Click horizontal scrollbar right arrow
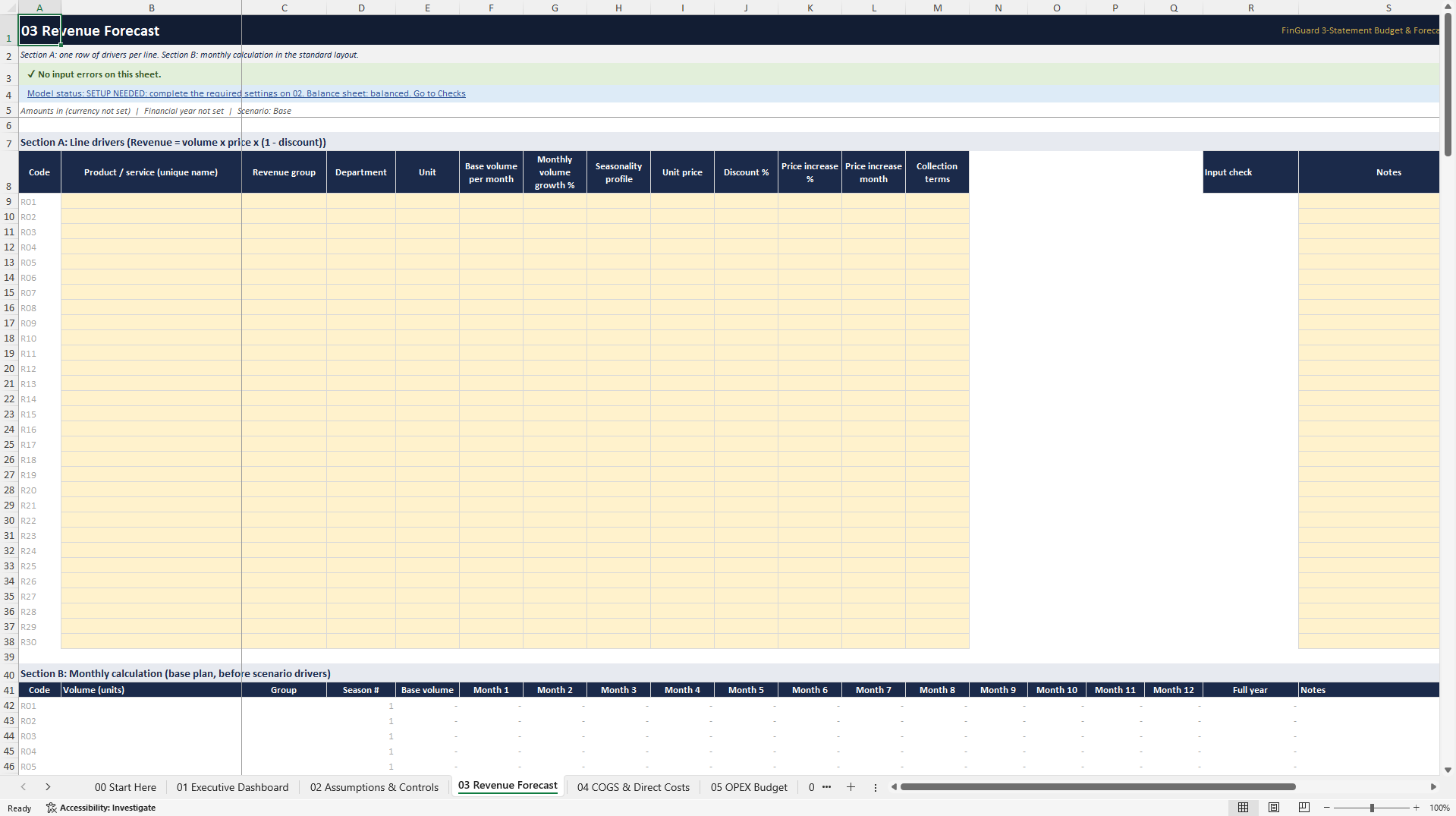Viewport: 1456px width, 816px height. [x=1433, y=787]
